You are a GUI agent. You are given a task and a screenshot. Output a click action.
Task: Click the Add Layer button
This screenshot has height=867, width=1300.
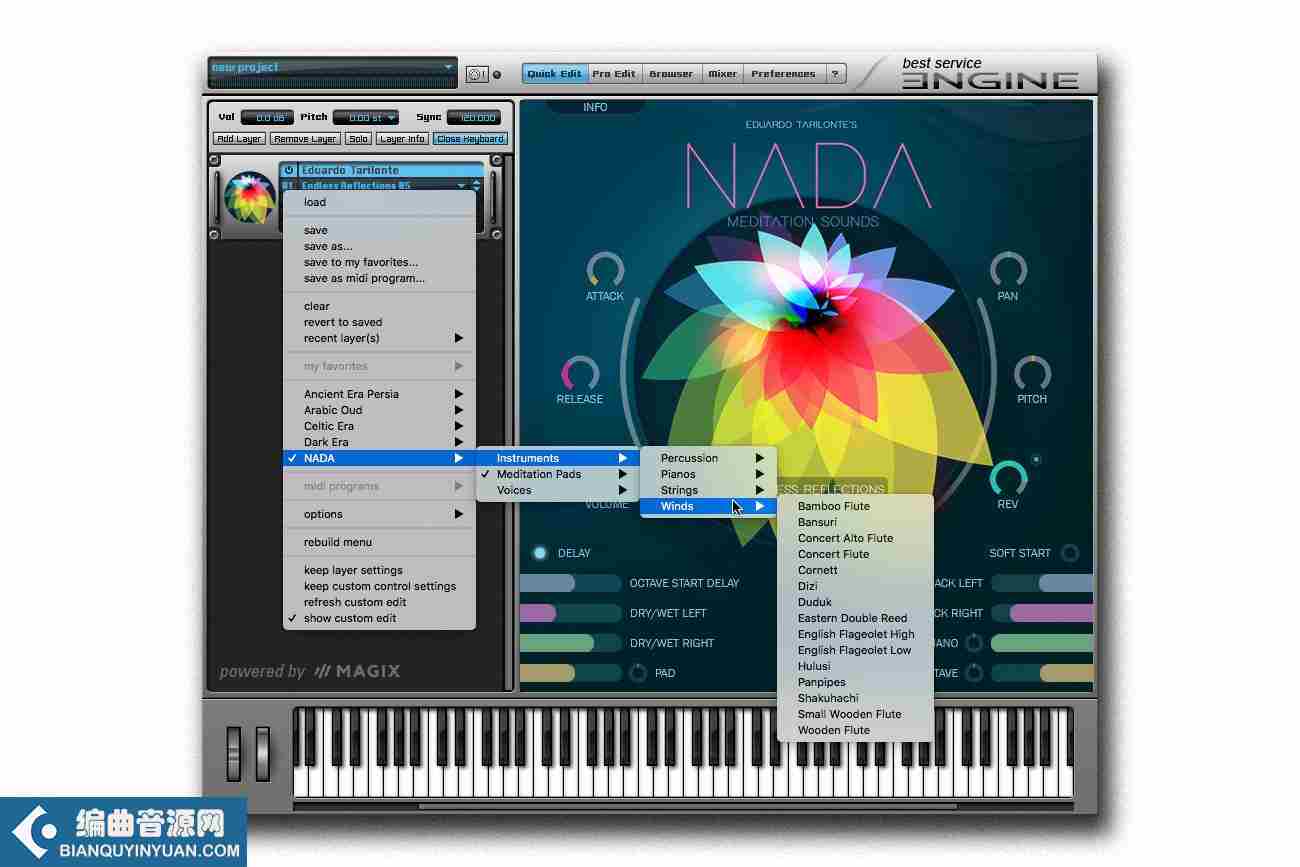[240, 139]
